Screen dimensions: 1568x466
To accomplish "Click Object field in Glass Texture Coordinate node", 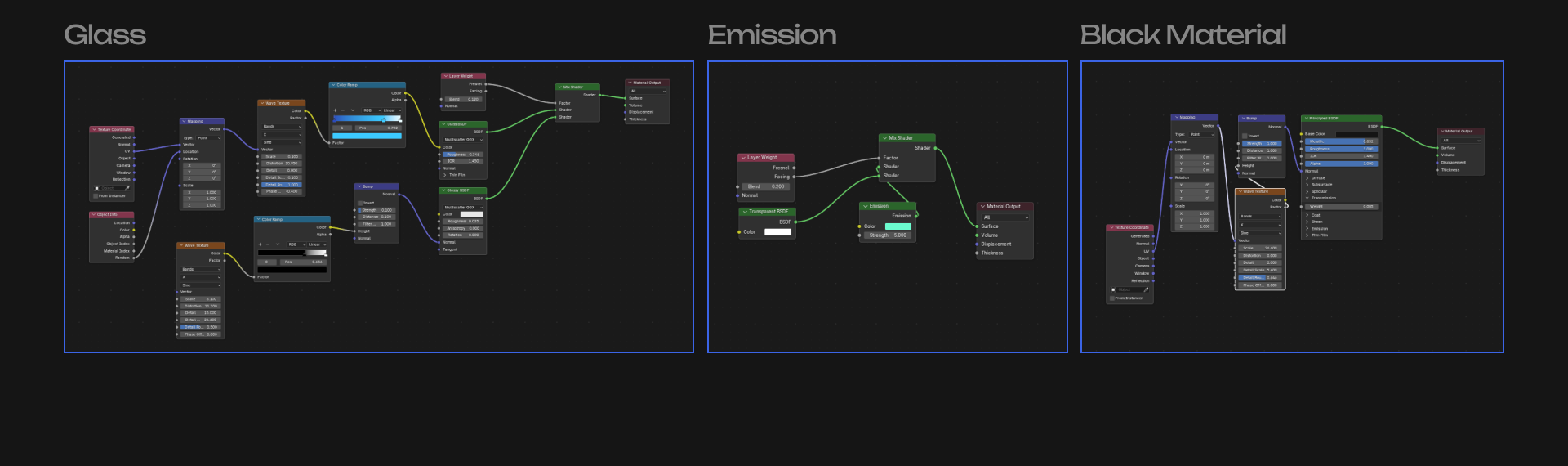I will (110, 188).
